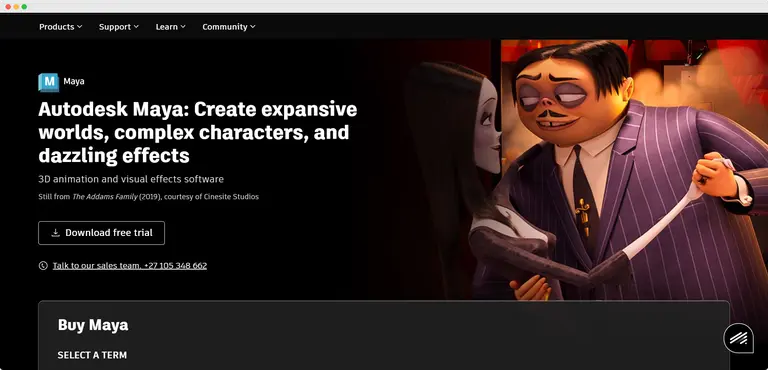Click the Buy Maya heading
768x370 pixels.
[x=93, y=324]
